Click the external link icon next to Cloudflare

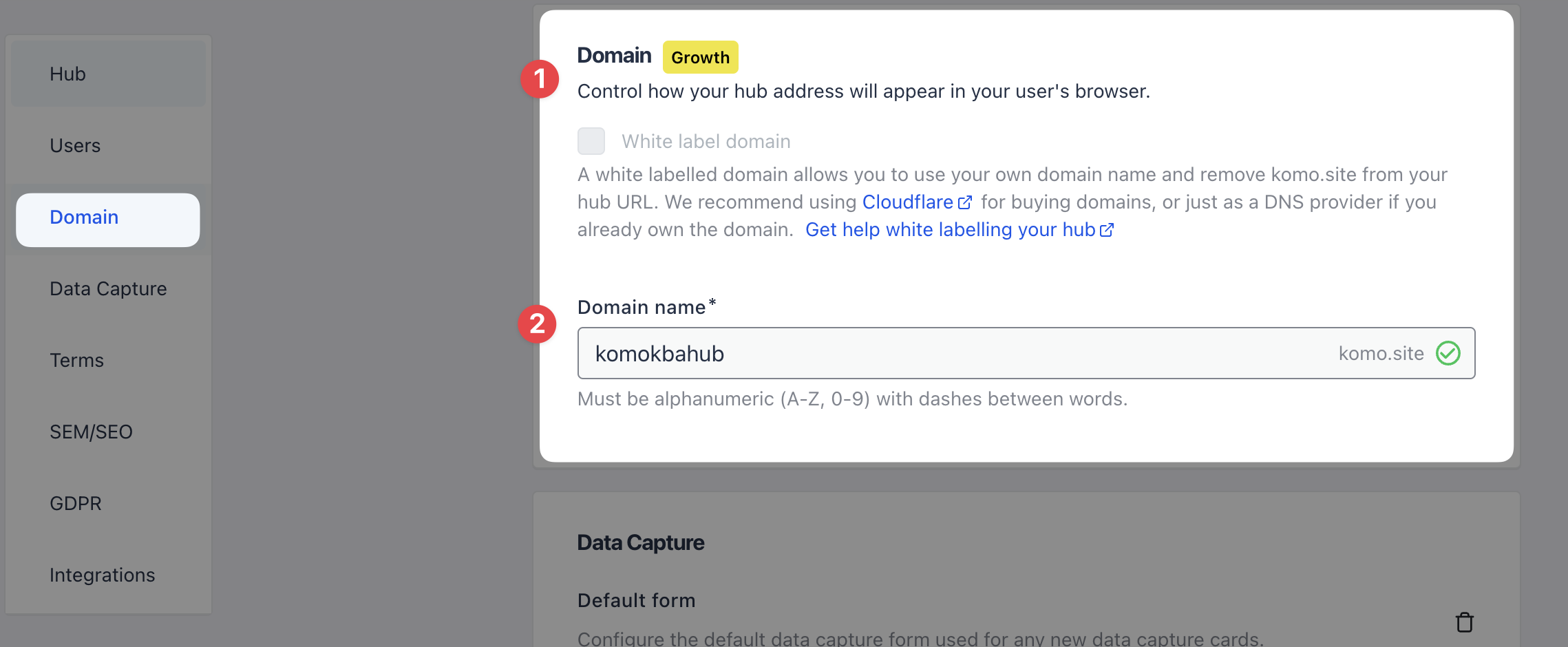pyautogui.click(x=966, y=202)
